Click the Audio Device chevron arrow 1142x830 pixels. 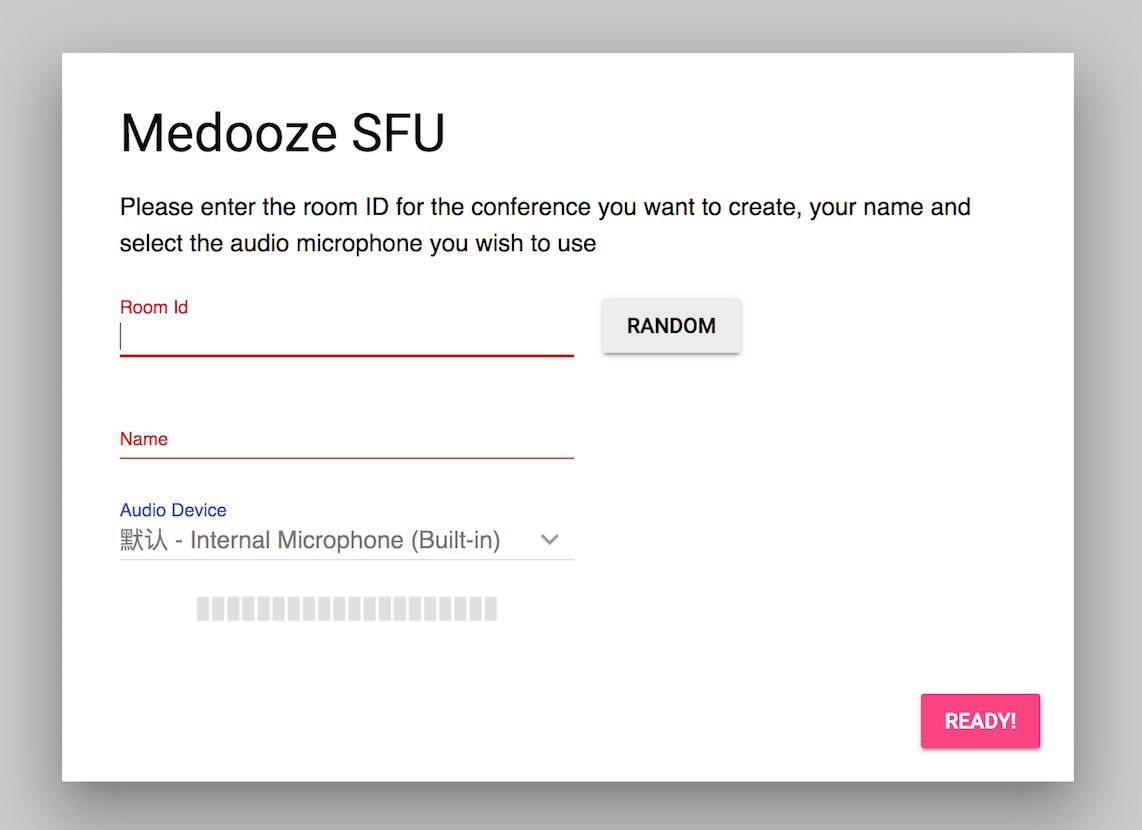(x=549, y=540)
